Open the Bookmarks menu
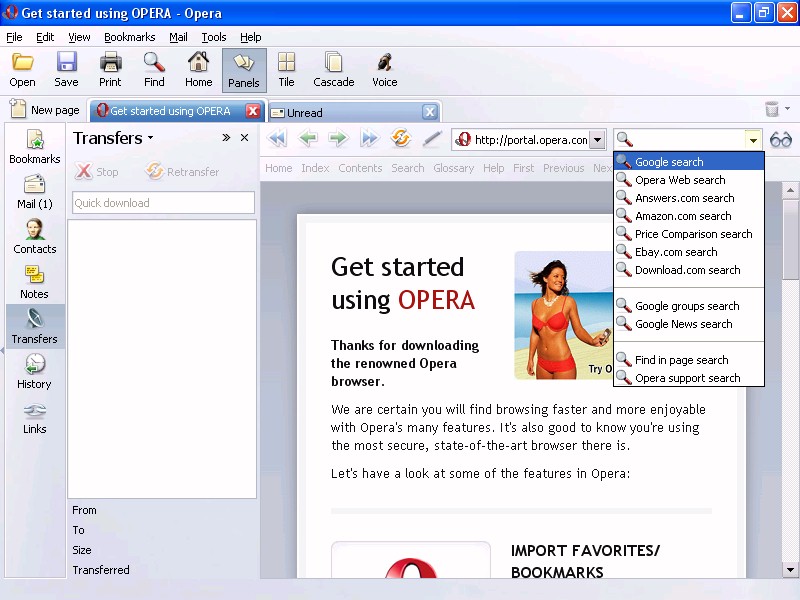Image resolution: width=800 pixels, height=600 pixels. click(x=129, y=37)
